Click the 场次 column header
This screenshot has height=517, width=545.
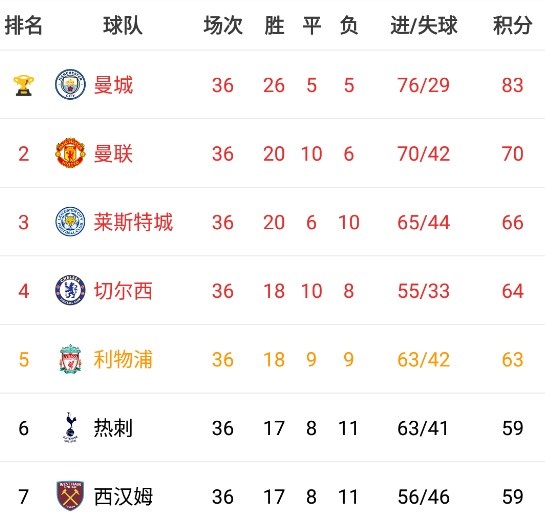223,25
